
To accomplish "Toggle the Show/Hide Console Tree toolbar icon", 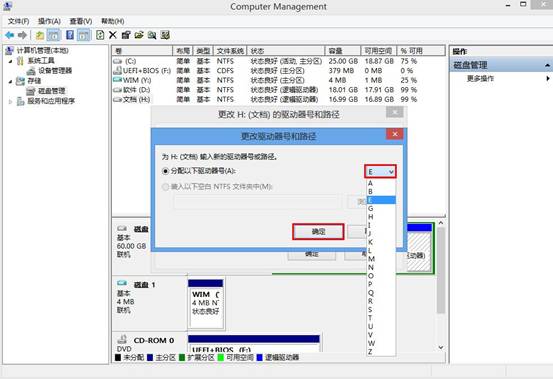I will click(x=54, y=35).
